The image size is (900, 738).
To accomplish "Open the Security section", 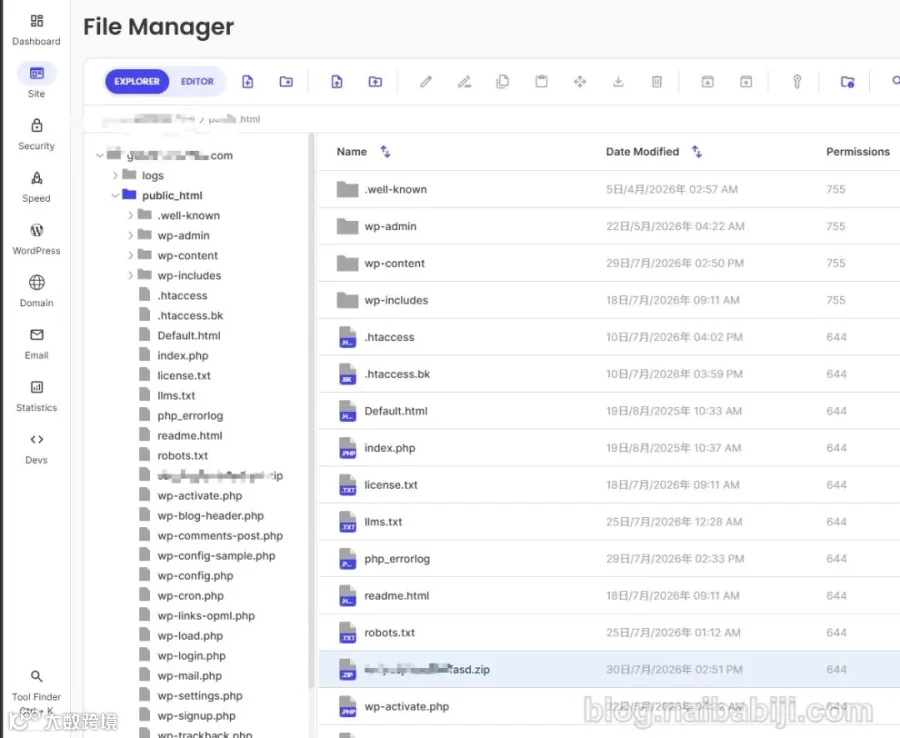I will tap(36, 134).
